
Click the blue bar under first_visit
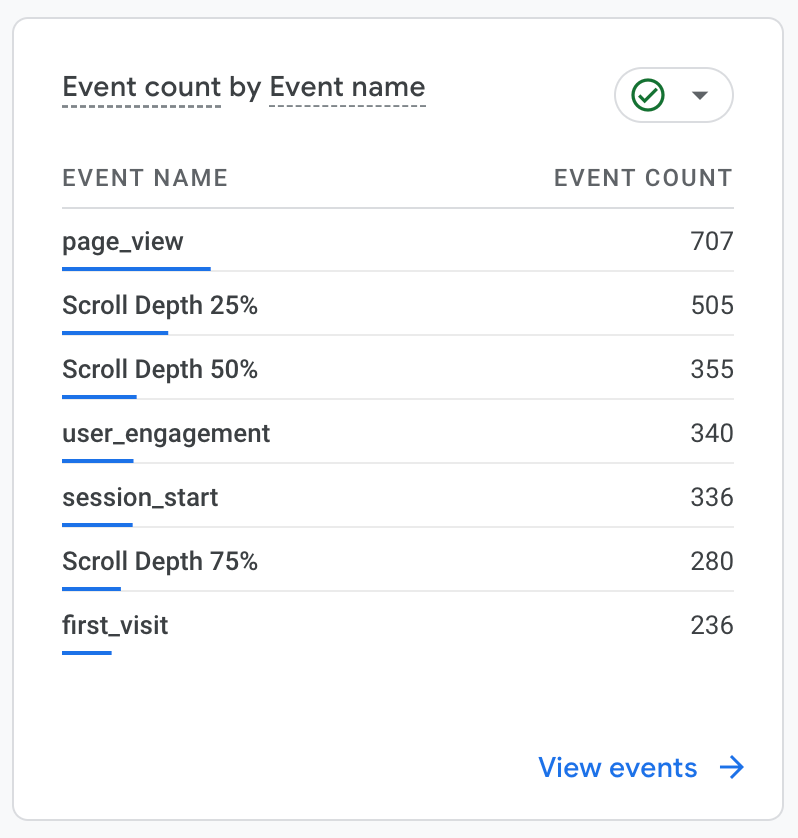pyautogui.click(x=87, y=652)
